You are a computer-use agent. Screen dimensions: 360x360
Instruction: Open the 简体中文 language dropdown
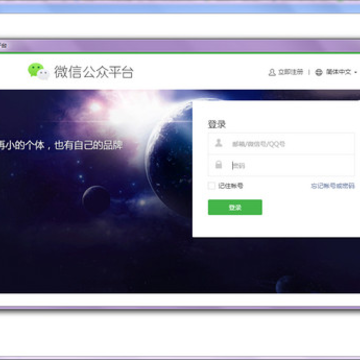pyautogui.click(x=341, y=72)
